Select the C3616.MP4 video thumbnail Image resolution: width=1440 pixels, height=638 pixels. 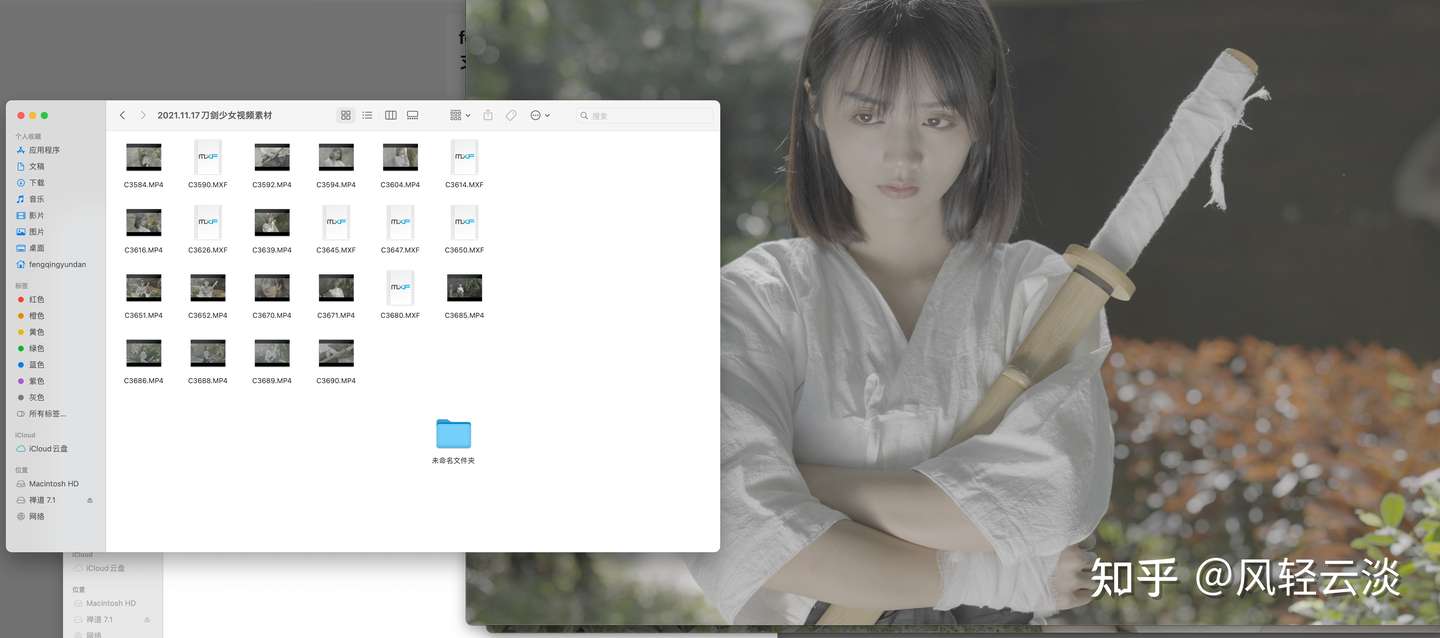coord(144,222)
